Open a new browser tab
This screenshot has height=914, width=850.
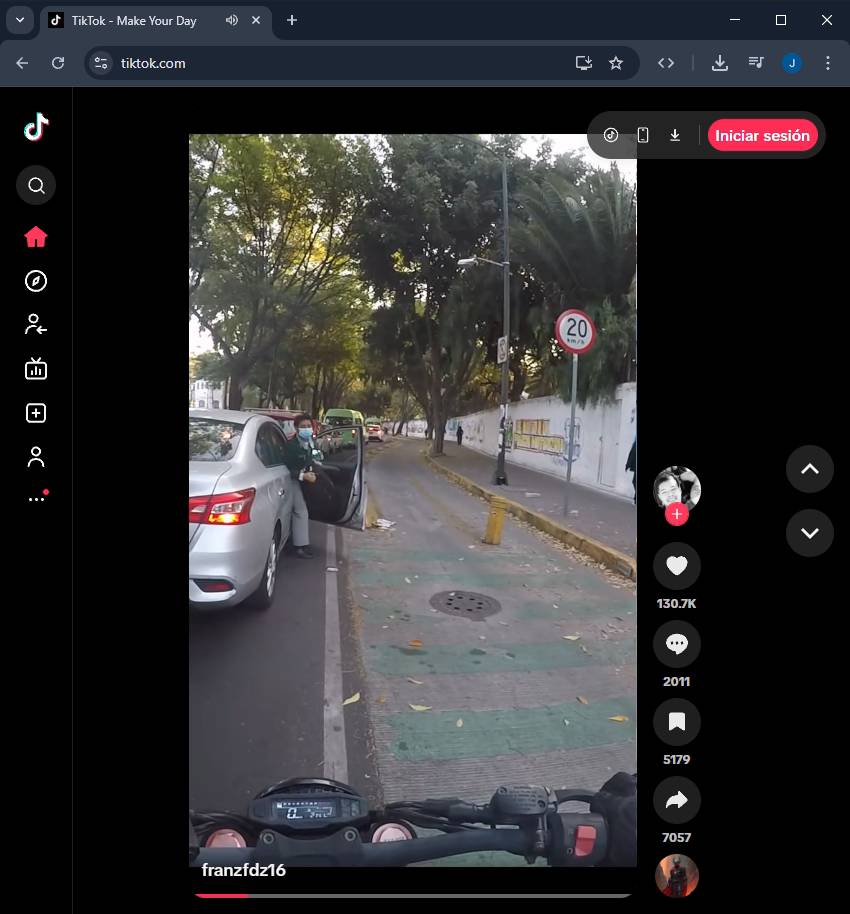[x=292, y=20]
